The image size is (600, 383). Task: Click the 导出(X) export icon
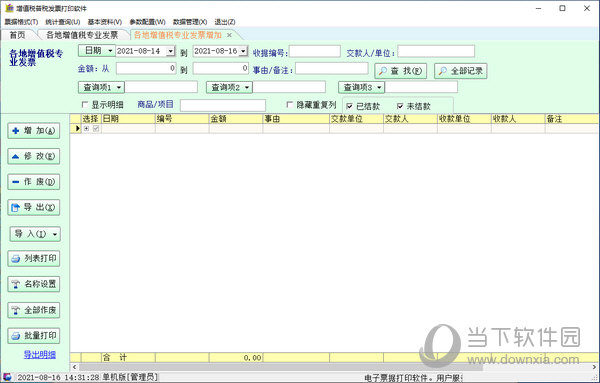coord(16,208)
